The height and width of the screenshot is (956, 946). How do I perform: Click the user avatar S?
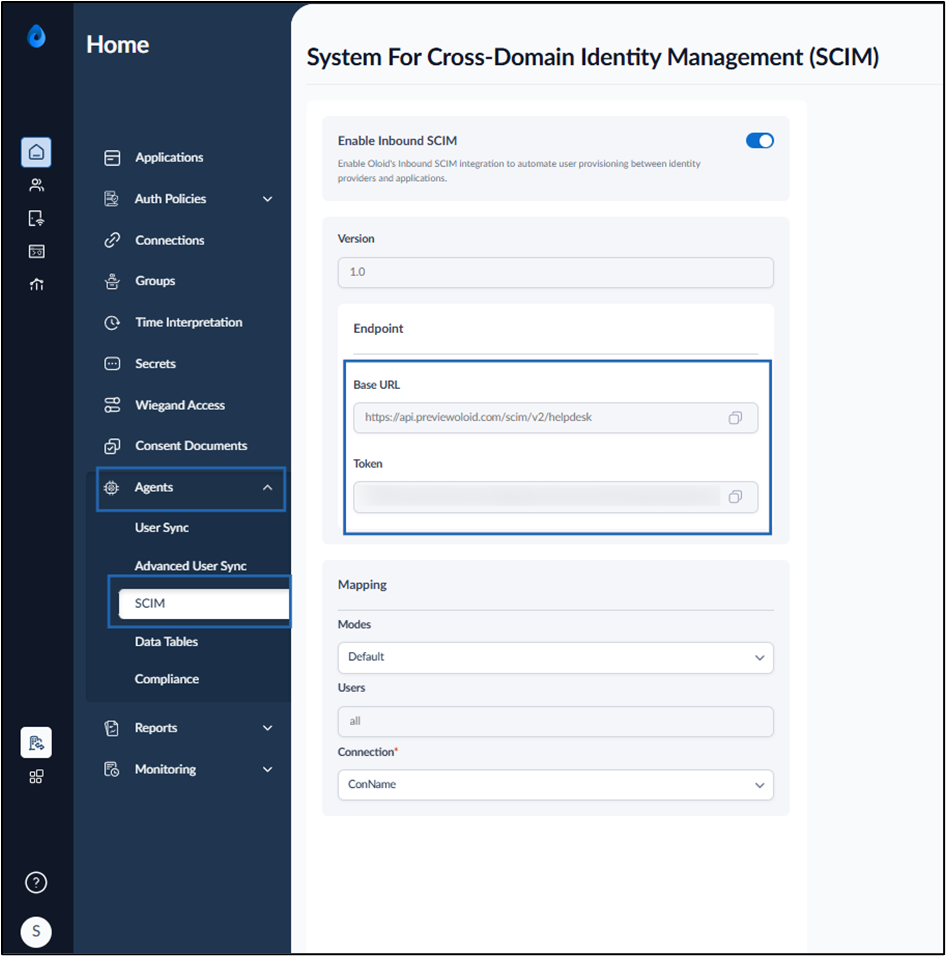click(36, 932)
